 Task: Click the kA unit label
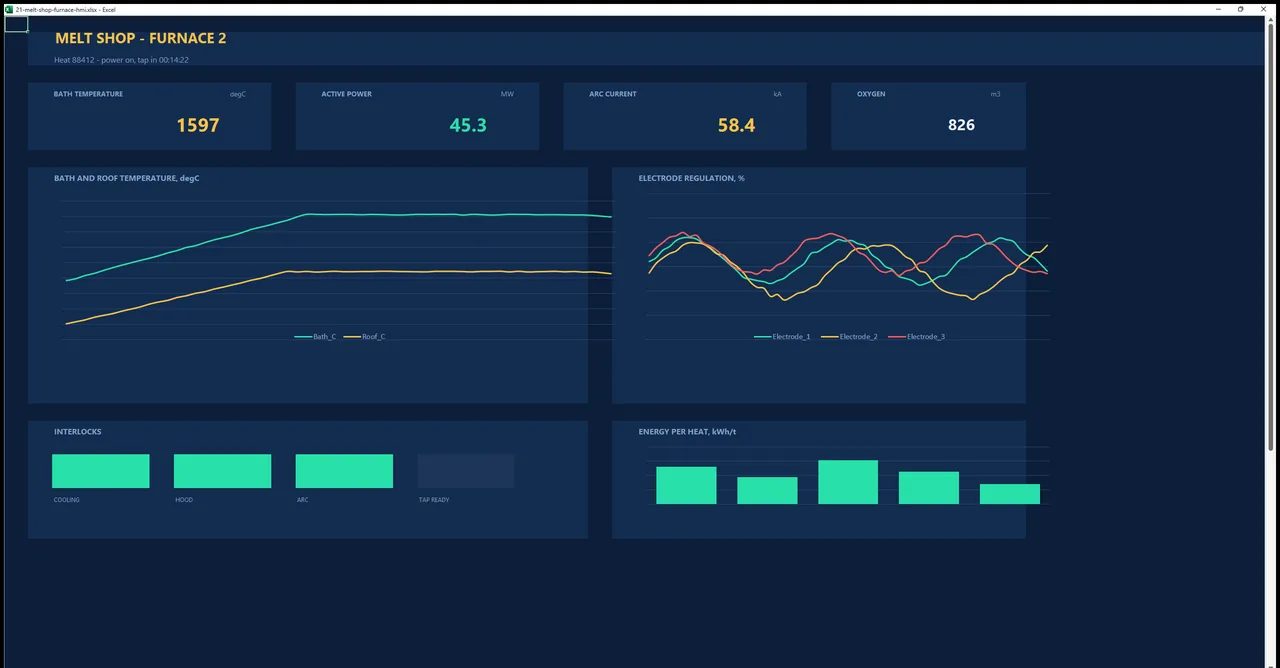[777, 94]
